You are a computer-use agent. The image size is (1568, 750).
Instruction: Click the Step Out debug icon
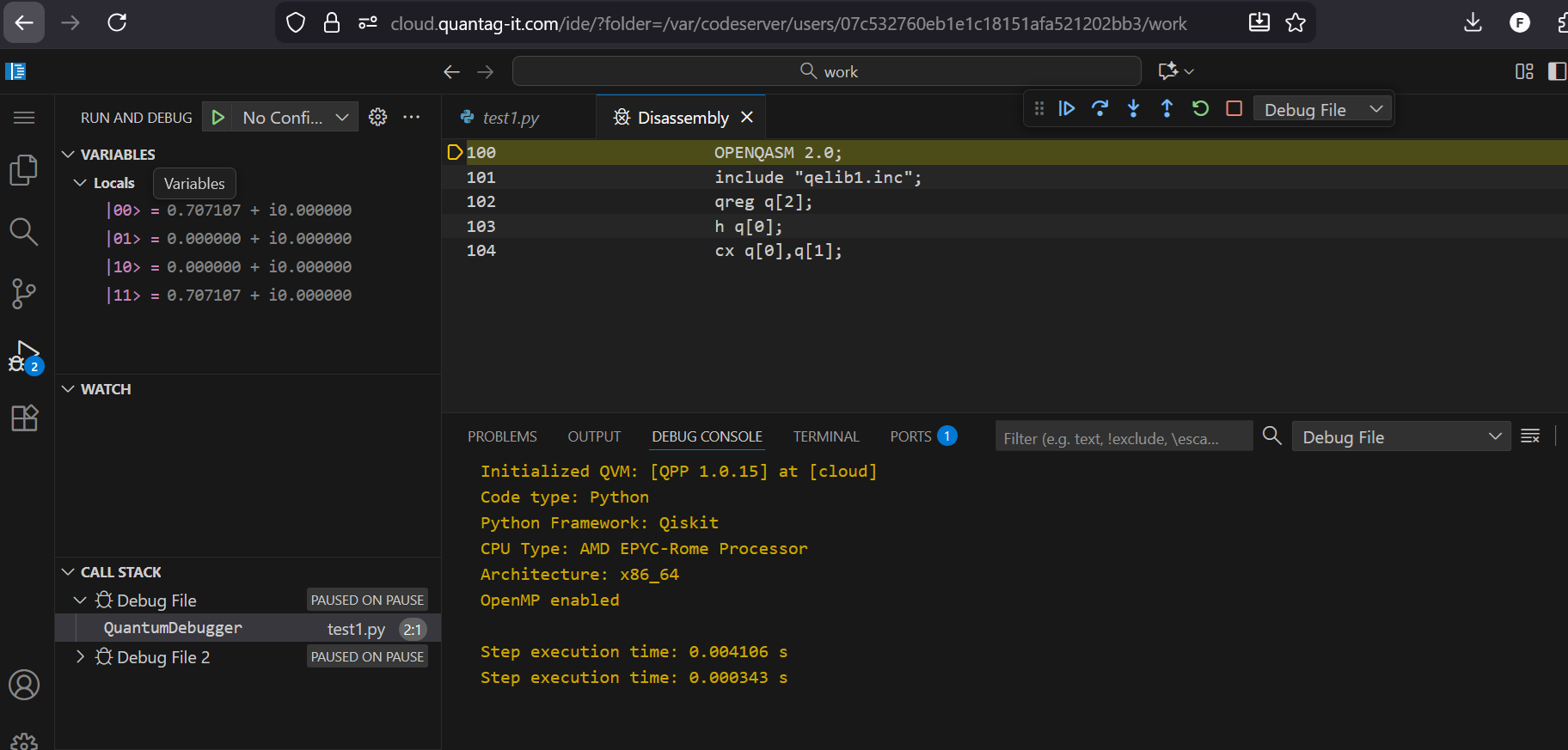pos(1167,109)
